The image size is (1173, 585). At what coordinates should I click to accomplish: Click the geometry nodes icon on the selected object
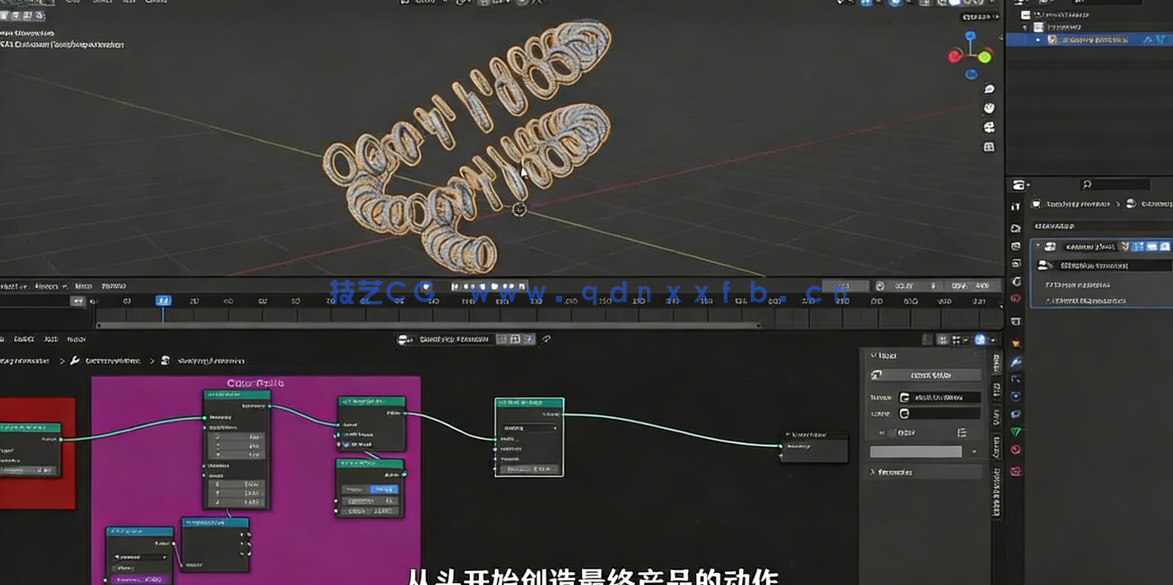point(1147,39)
